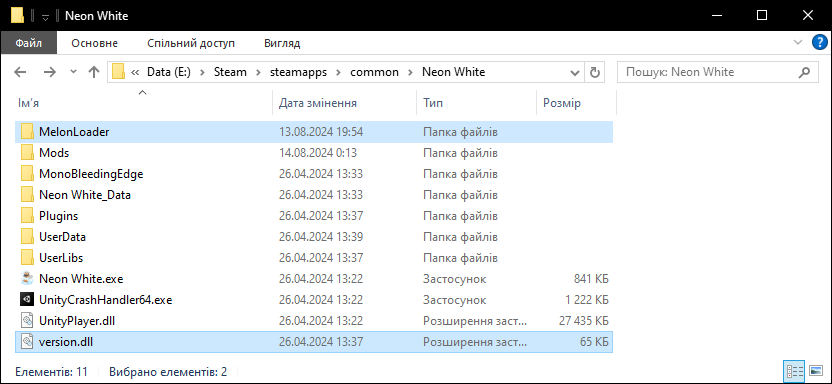This screenshot has width=832, height=384.
Task: Open the Help question mark icon
Action: click(820, 43)
